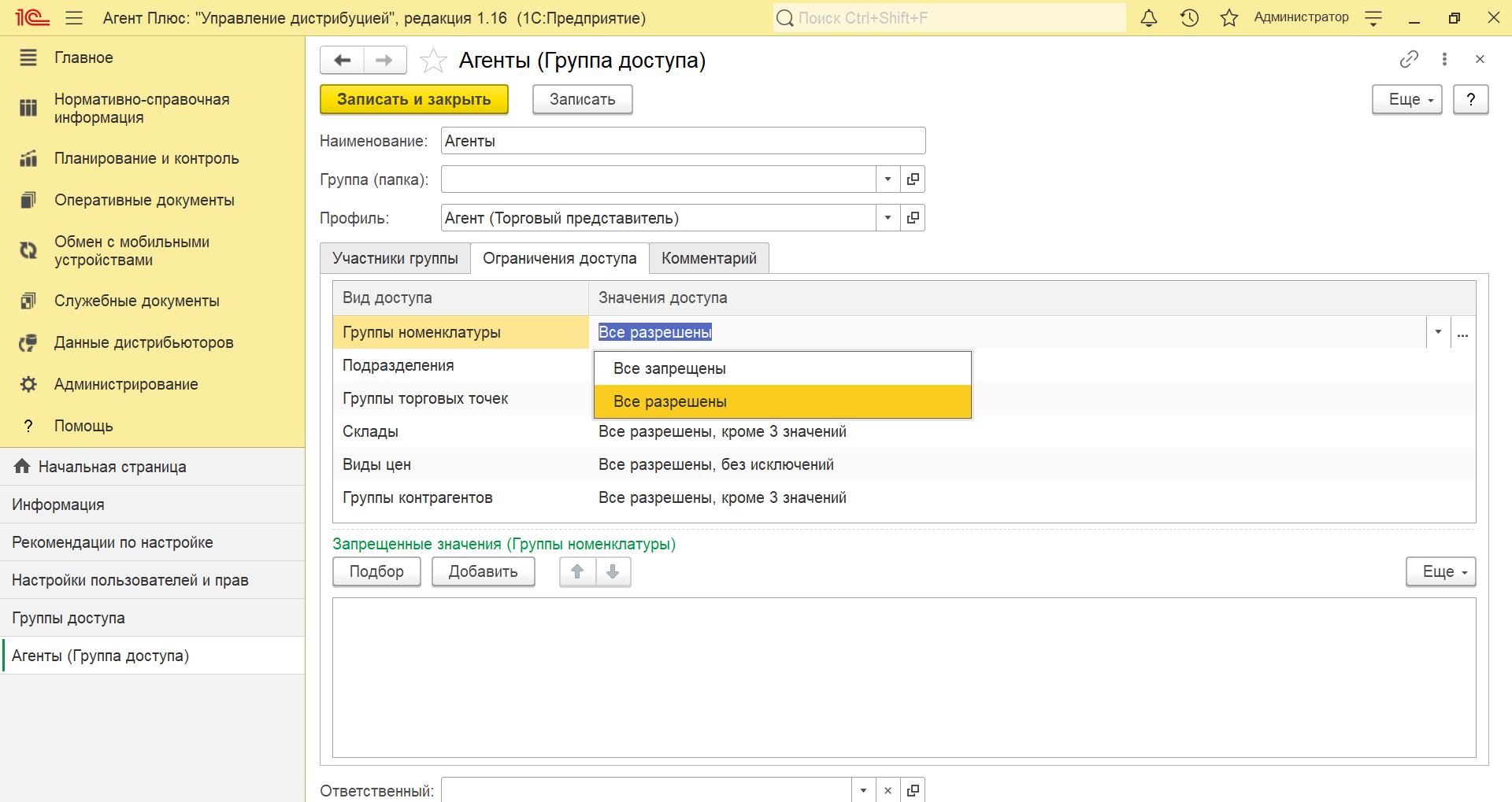Switch to Участники группы tab
1512x802 pixels.
coord(395,259)
